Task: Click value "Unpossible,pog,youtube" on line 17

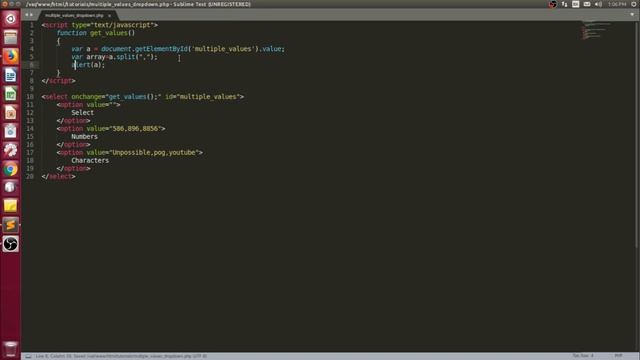Action: coord(154,153)
